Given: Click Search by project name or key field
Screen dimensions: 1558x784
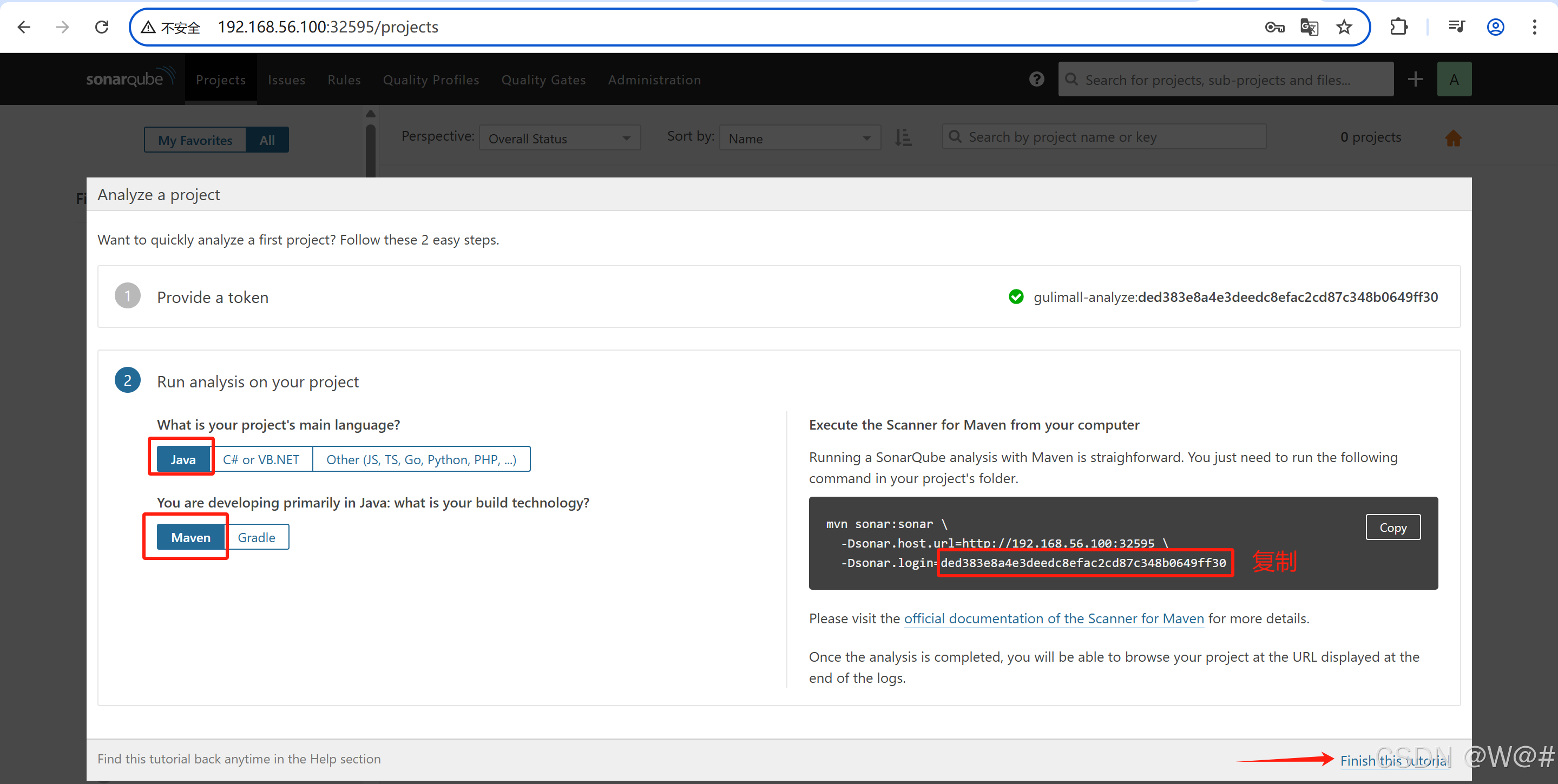Looking at the screenshot, I should [x=1104, y=137].
